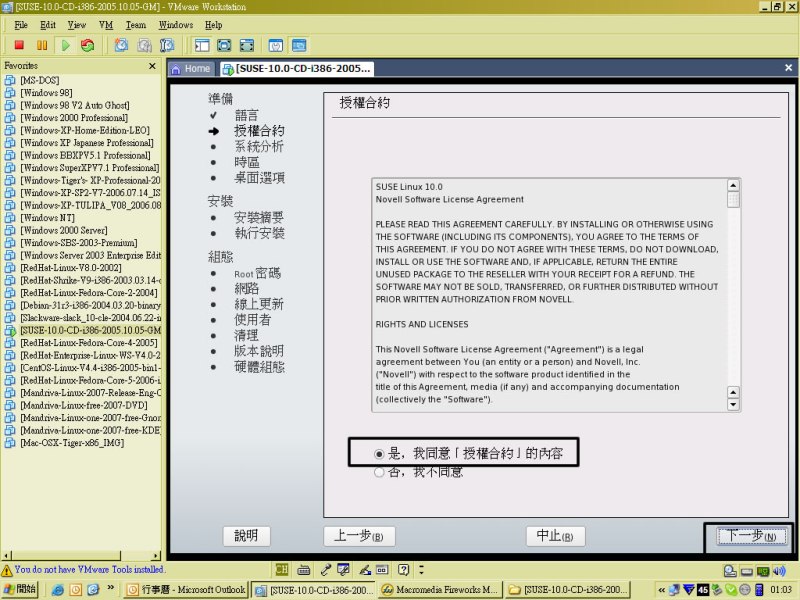The image size is (800, 600).
Task: Open the Snapshot Manager toolbar icon
Action: [167, 45]
